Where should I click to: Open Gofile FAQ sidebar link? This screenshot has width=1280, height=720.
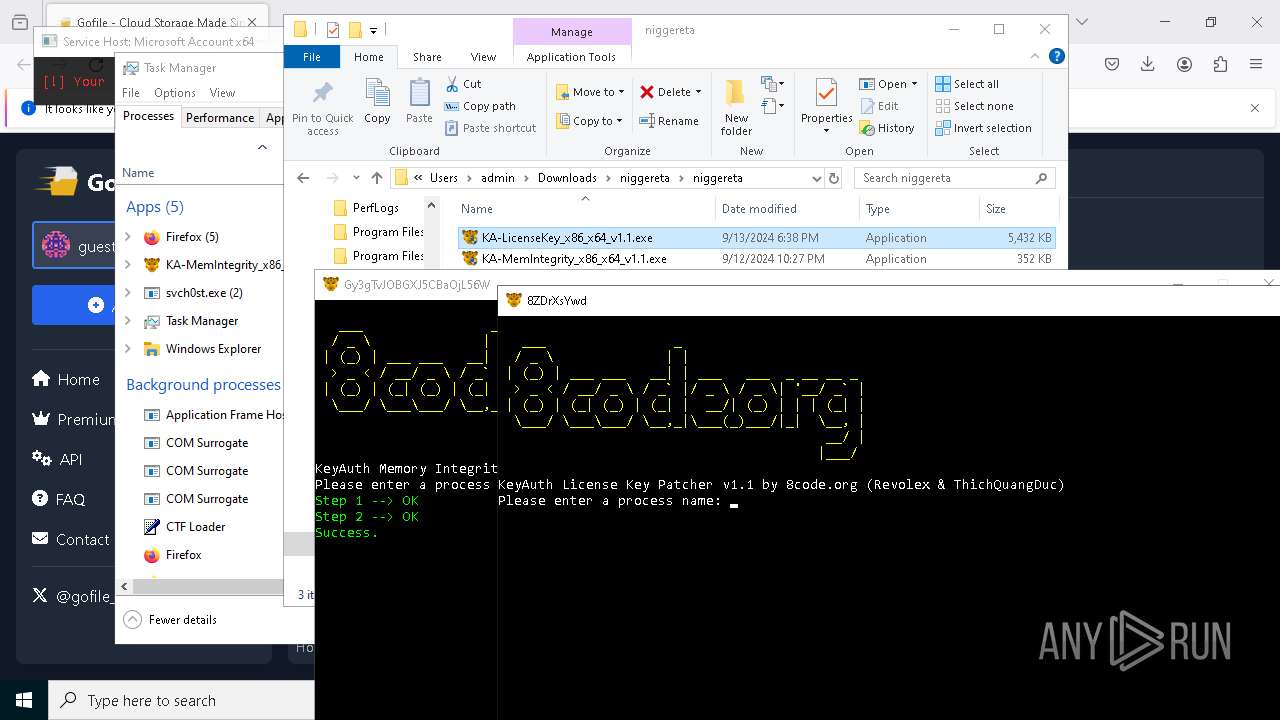59,499
